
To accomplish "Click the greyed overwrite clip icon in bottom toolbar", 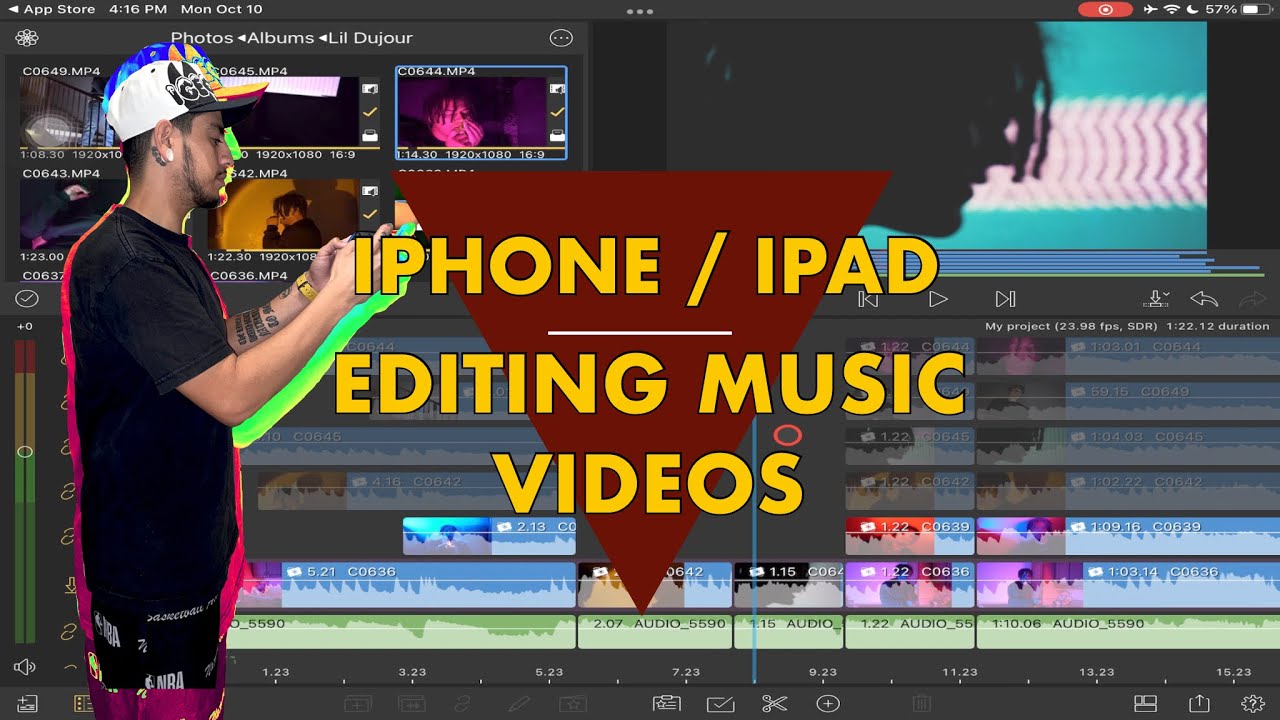I will (411, 704).
